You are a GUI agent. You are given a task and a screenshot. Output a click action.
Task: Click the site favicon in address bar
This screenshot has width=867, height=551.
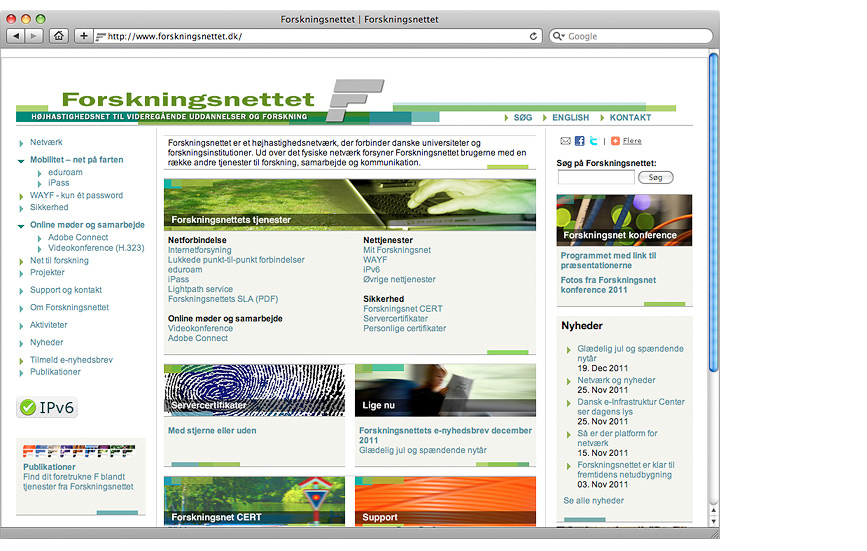pyautogui.click(x=100, y=36)
